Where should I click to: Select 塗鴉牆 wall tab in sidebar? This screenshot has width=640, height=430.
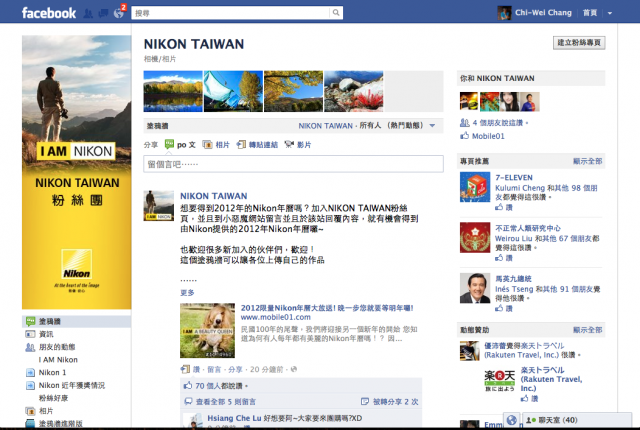point(76,321)
